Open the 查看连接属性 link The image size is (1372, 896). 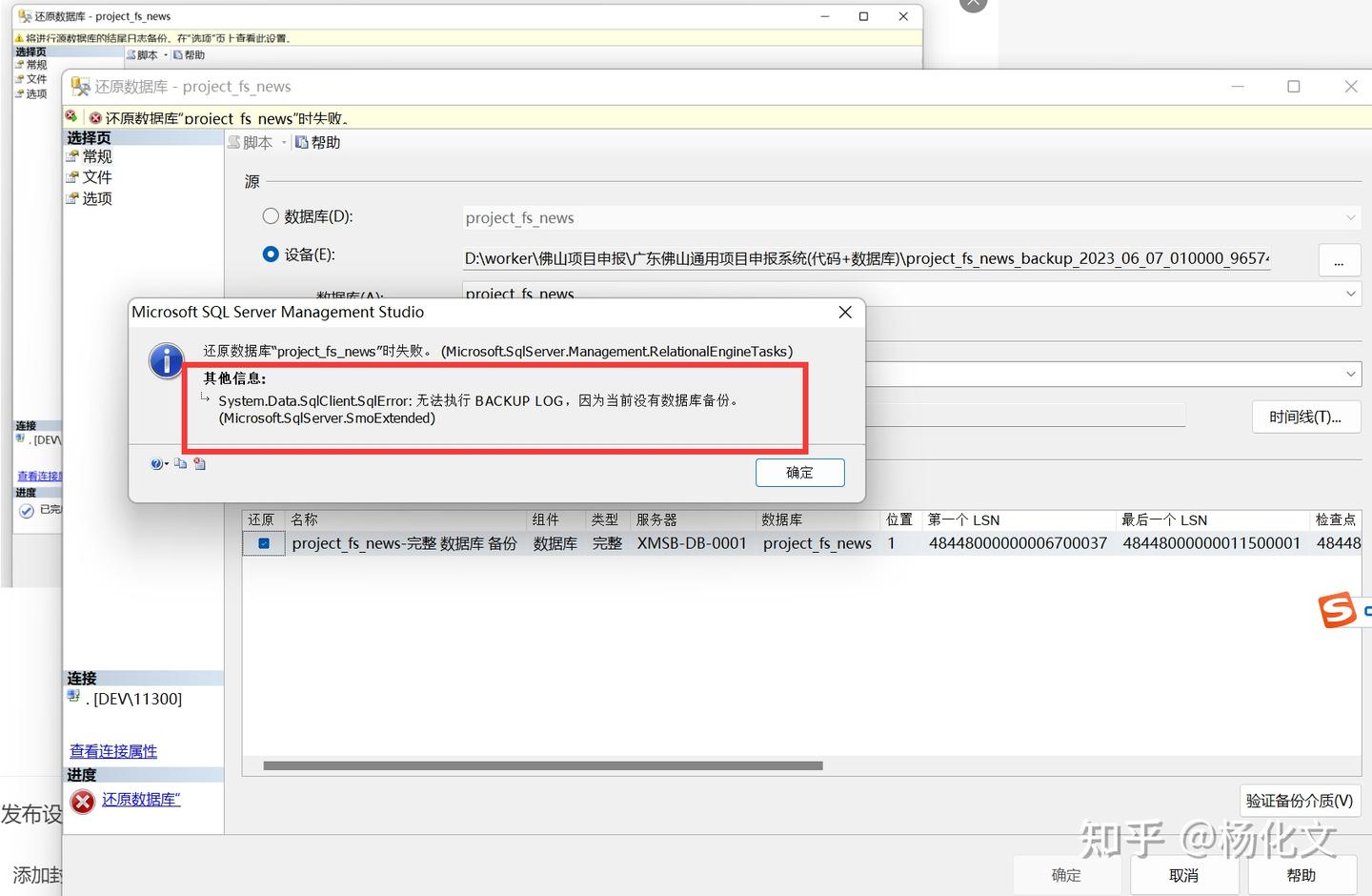click(112, 751)
